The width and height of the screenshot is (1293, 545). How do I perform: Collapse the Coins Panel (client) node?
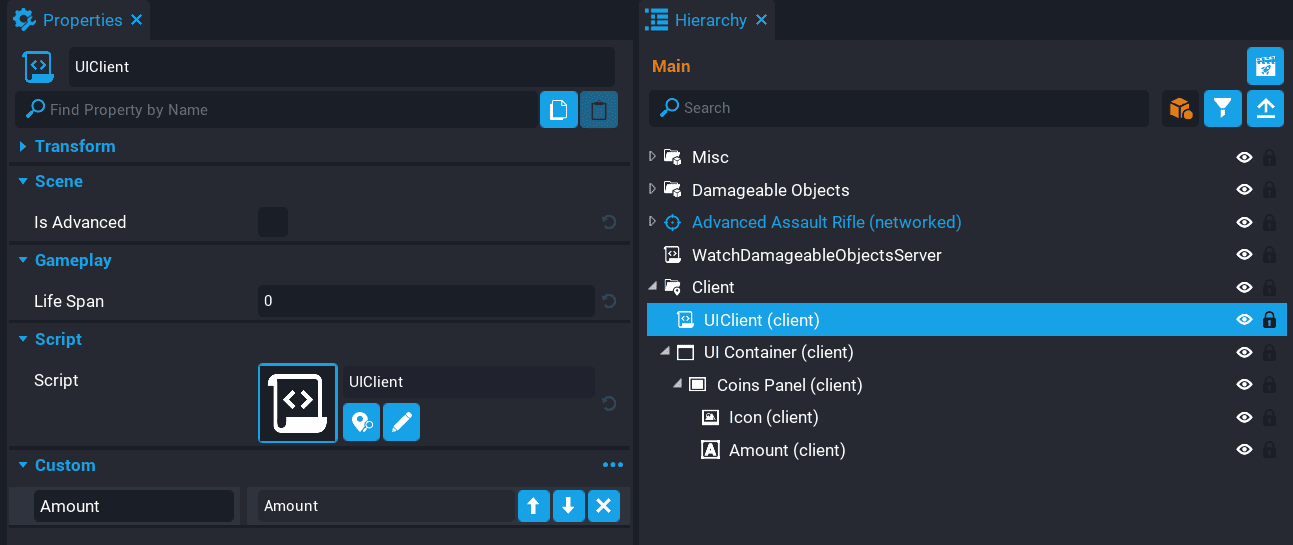[x=678, y=384]
